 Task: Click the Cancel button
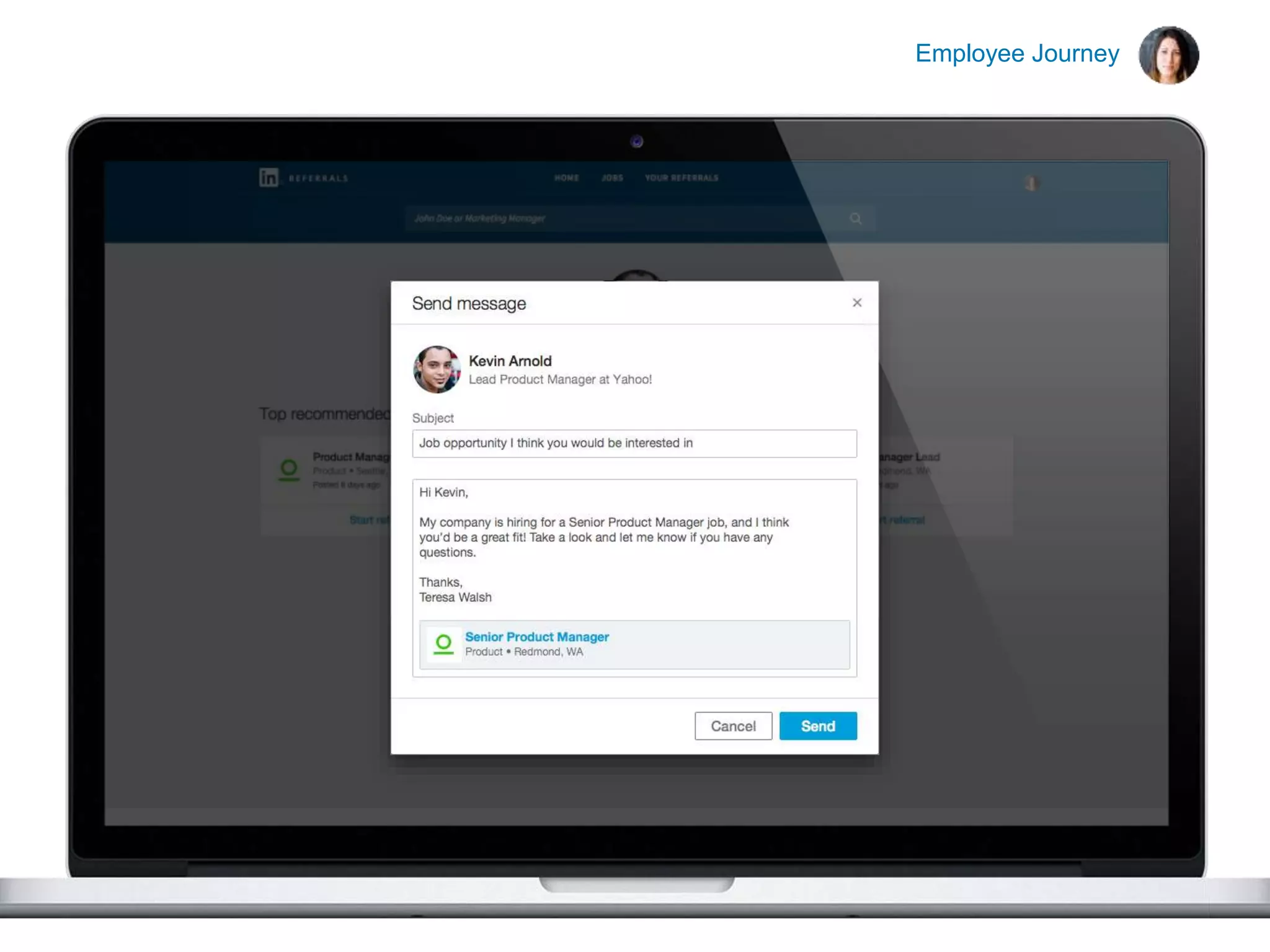pos(733,726)
